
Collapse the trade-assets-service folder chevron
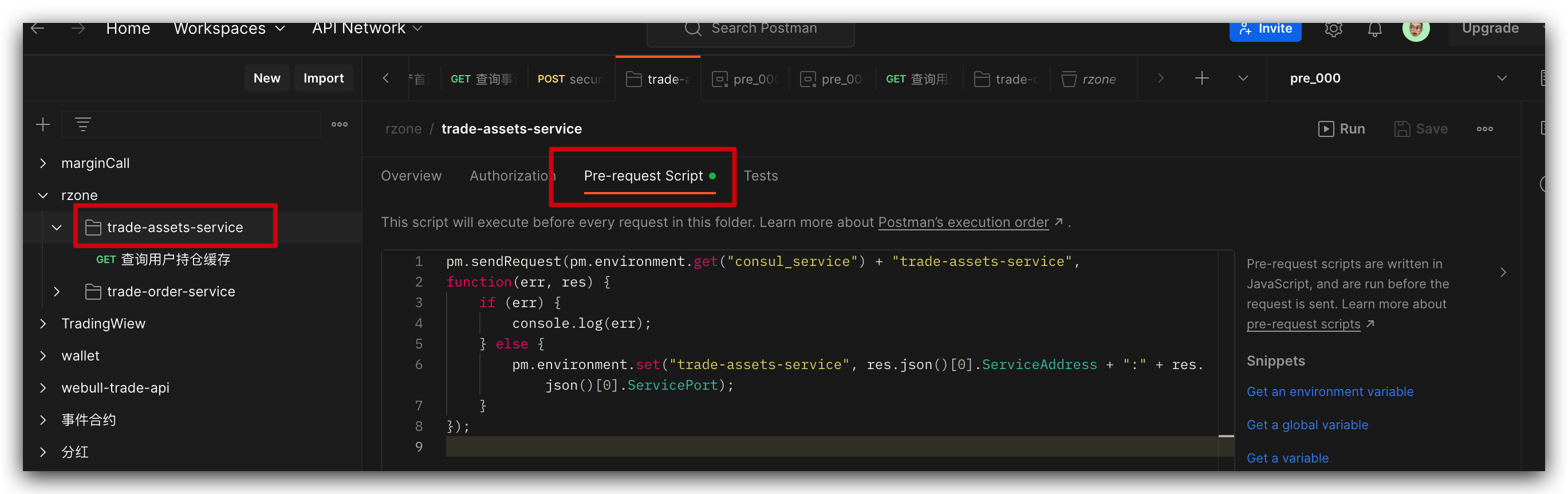click(57, 227)
